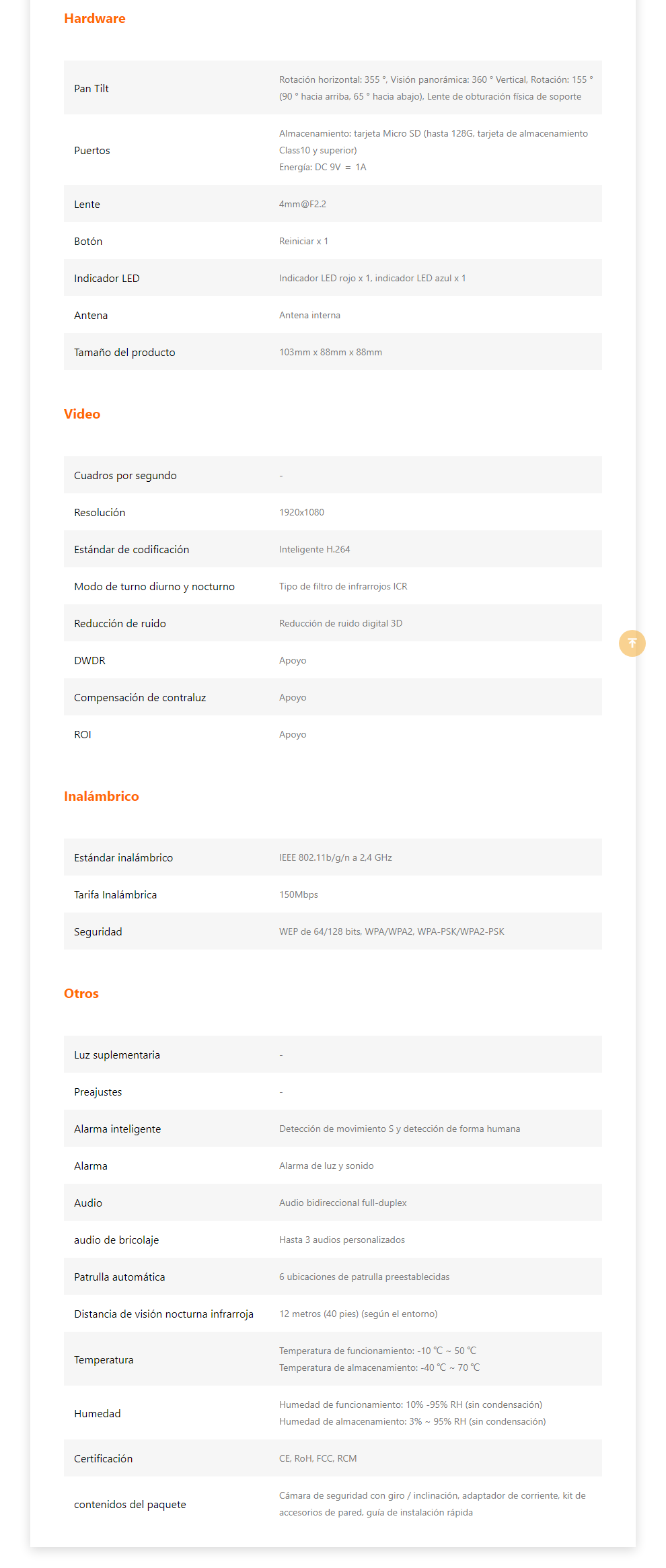Select the Alarma inteligente row label

(x=117, y=1129)
